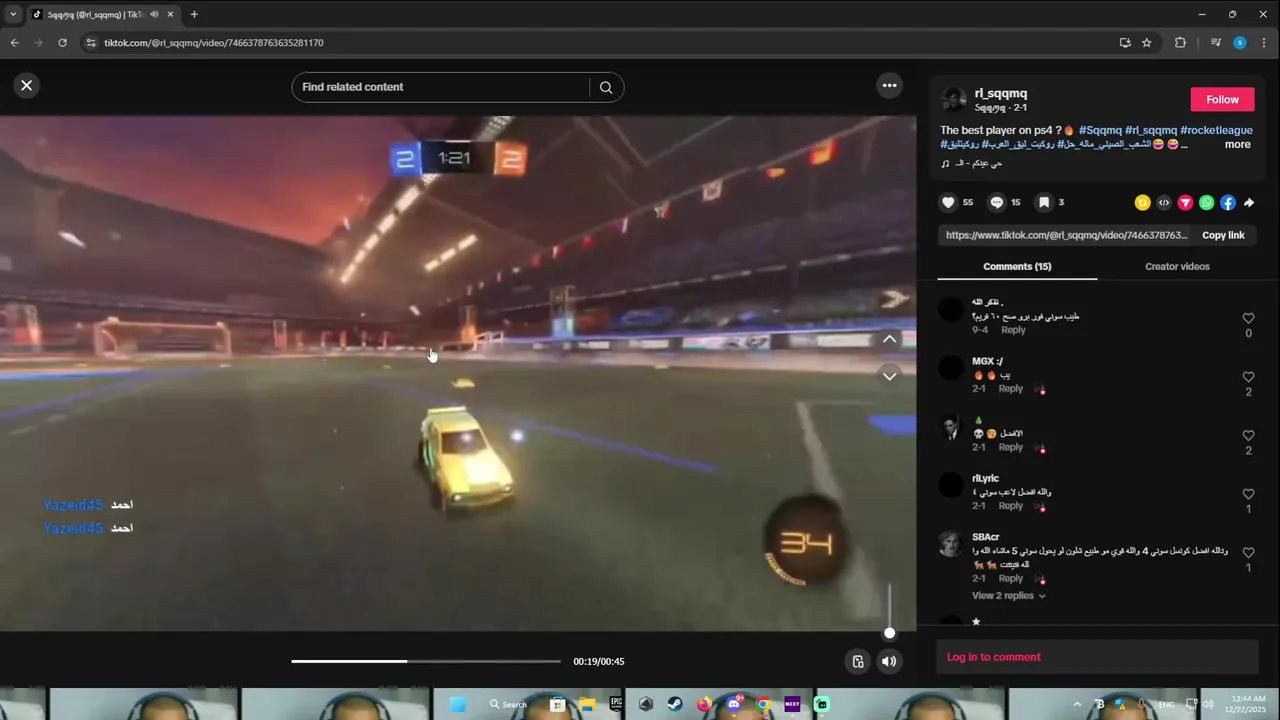This screenshot has width=1280, height=720.
Task: Mute the video with speaker icon
Action: click(889, 661)
